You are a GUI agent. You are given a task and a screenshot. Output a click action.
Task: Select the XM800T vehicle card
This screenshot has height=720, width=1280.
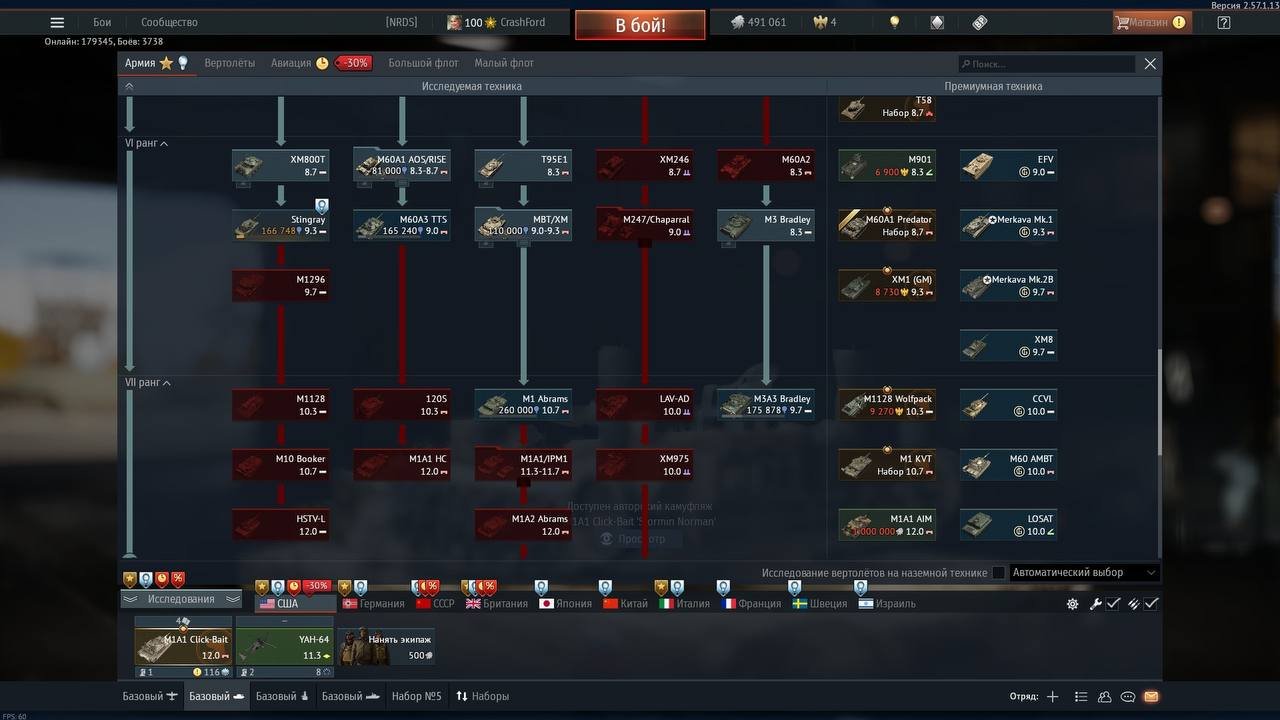pos(281,165)
